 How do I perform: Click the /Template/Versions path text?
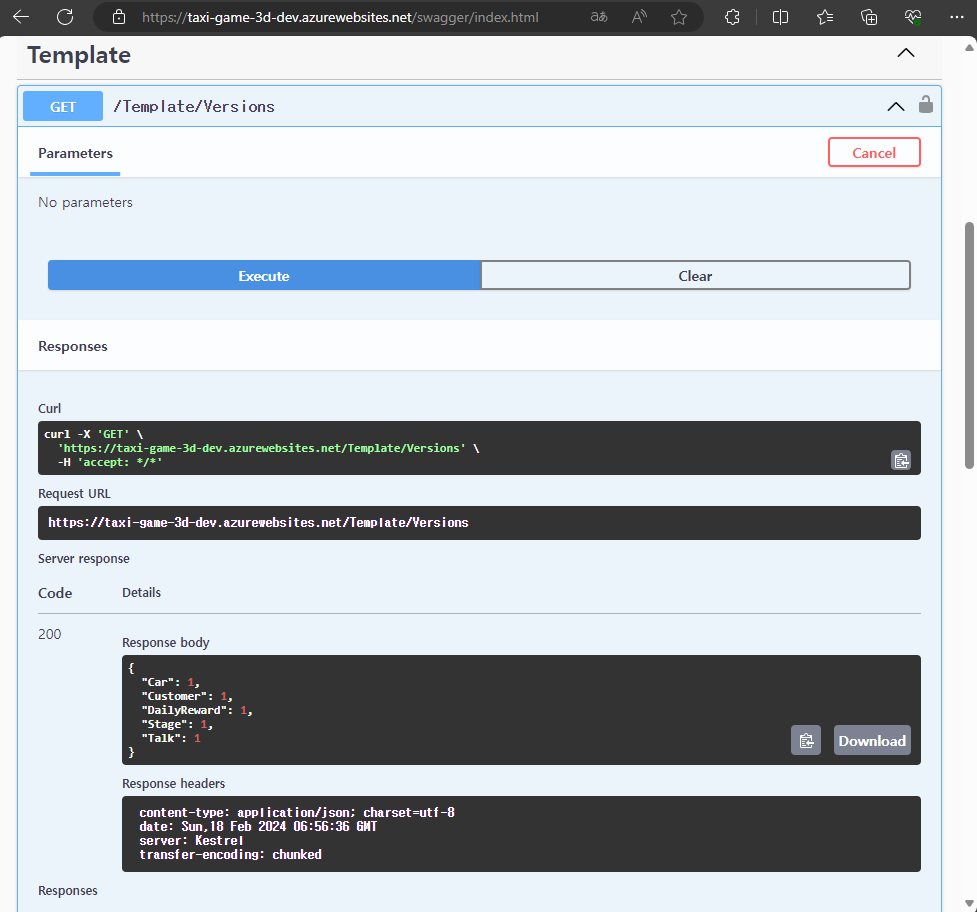(194, 107)
